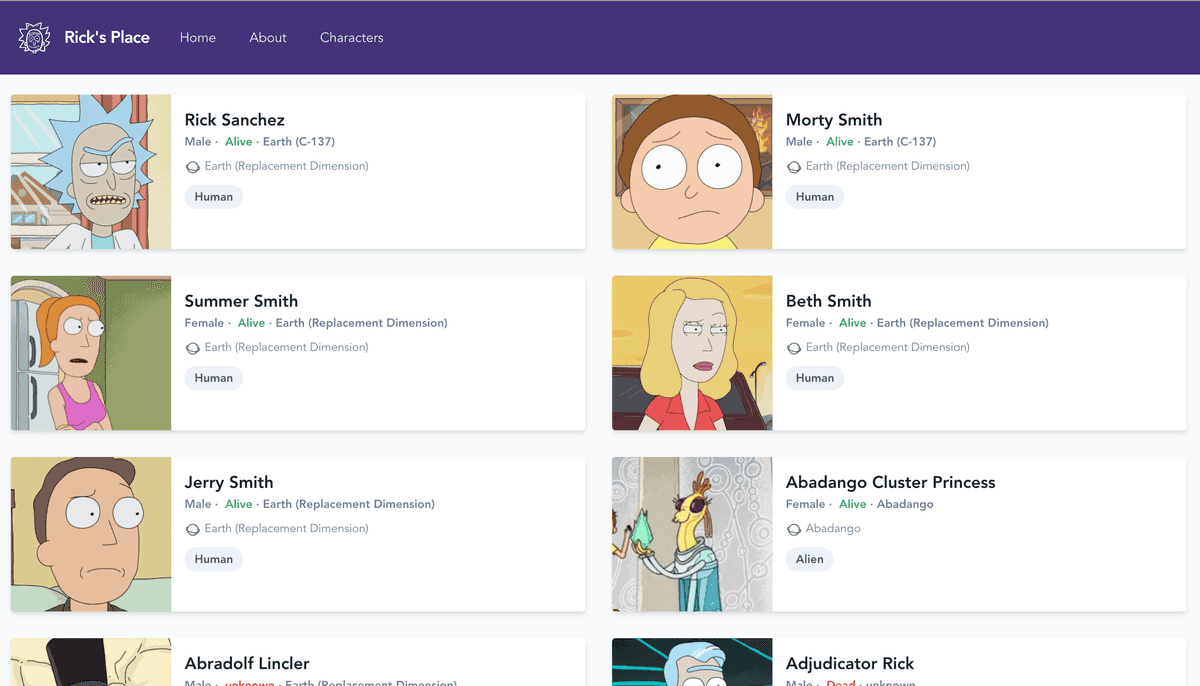The height and width of the screenshot is (686, 1200).
Task: Select the Human badge on Jerry Smith's card
Action: point(213,559)
